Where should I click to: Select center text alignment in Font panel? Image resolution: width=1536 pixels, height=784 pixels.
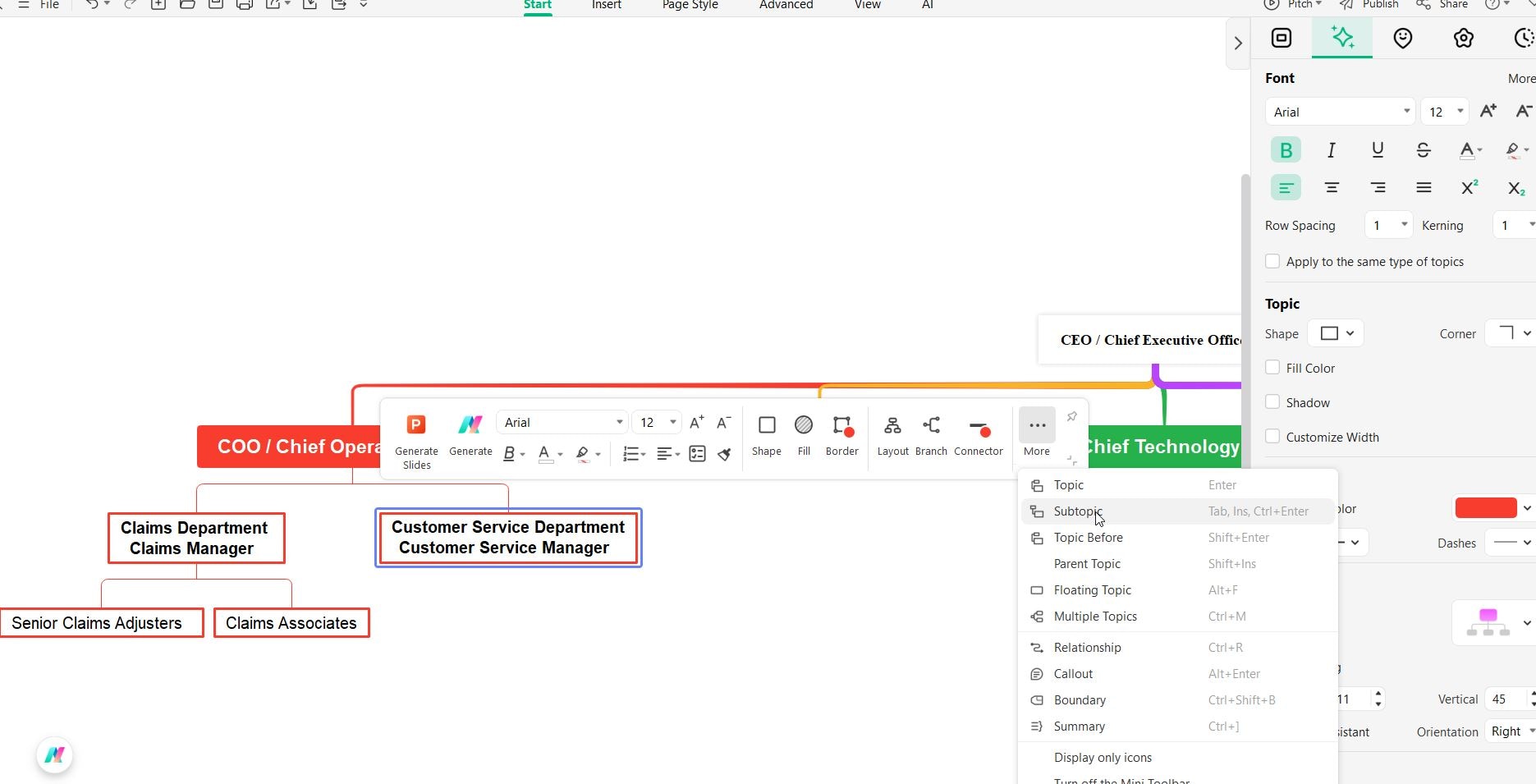pyautogui.click(x=1332, y=188)
